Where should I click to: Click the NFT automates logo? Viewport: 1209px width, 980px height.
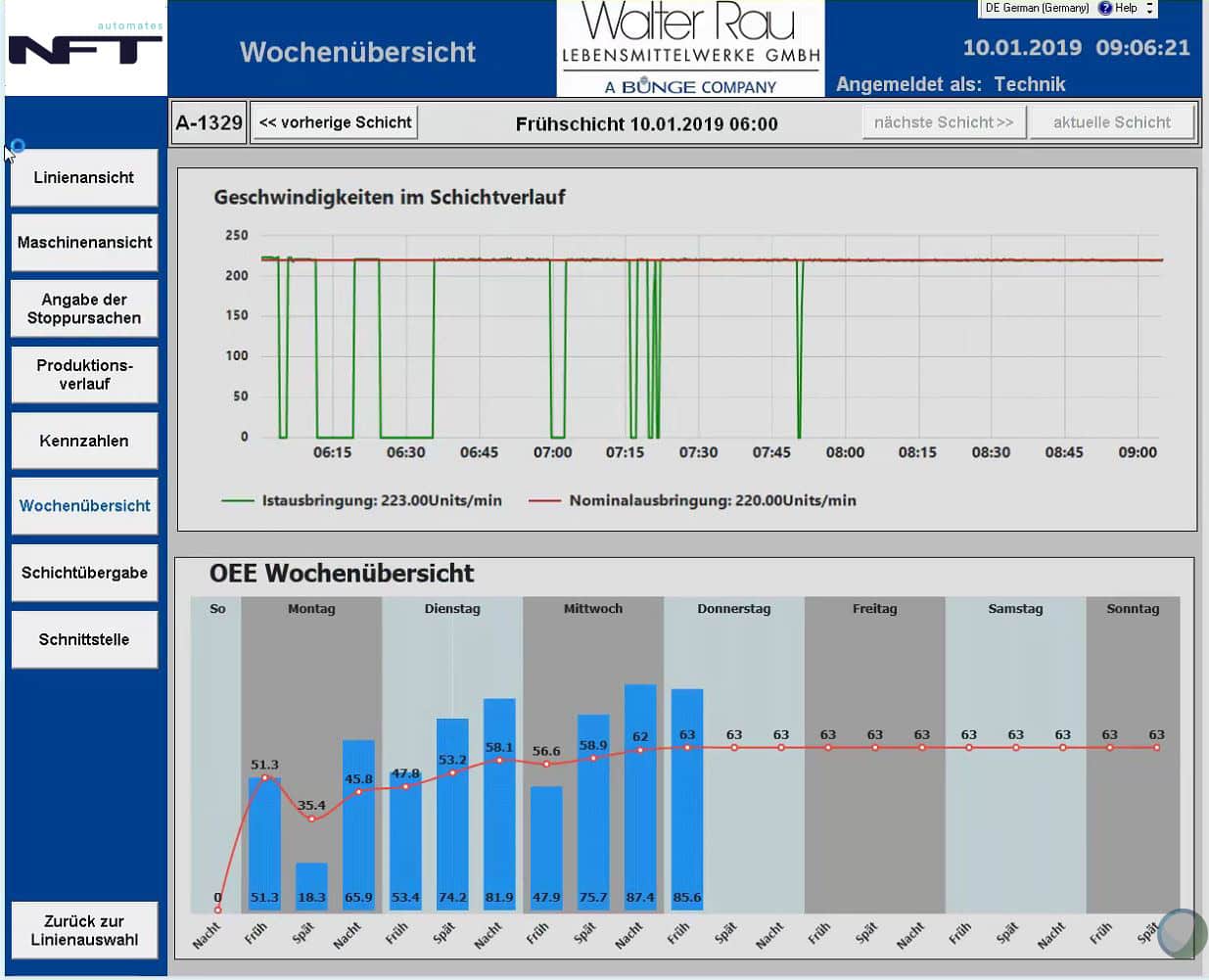click(x=85, y=46)
